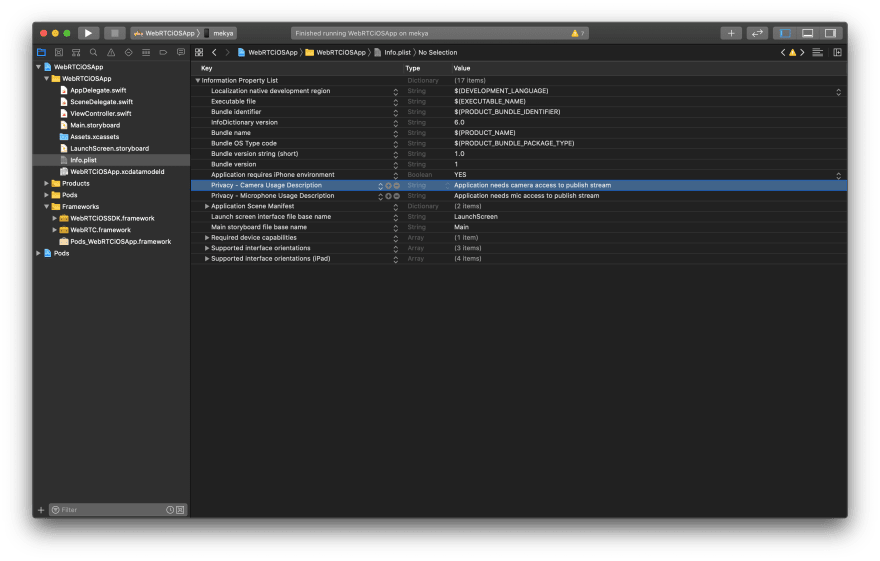Jump to next issue in jump bar
This screenshot has height=561, width=880.
point(802,52)
